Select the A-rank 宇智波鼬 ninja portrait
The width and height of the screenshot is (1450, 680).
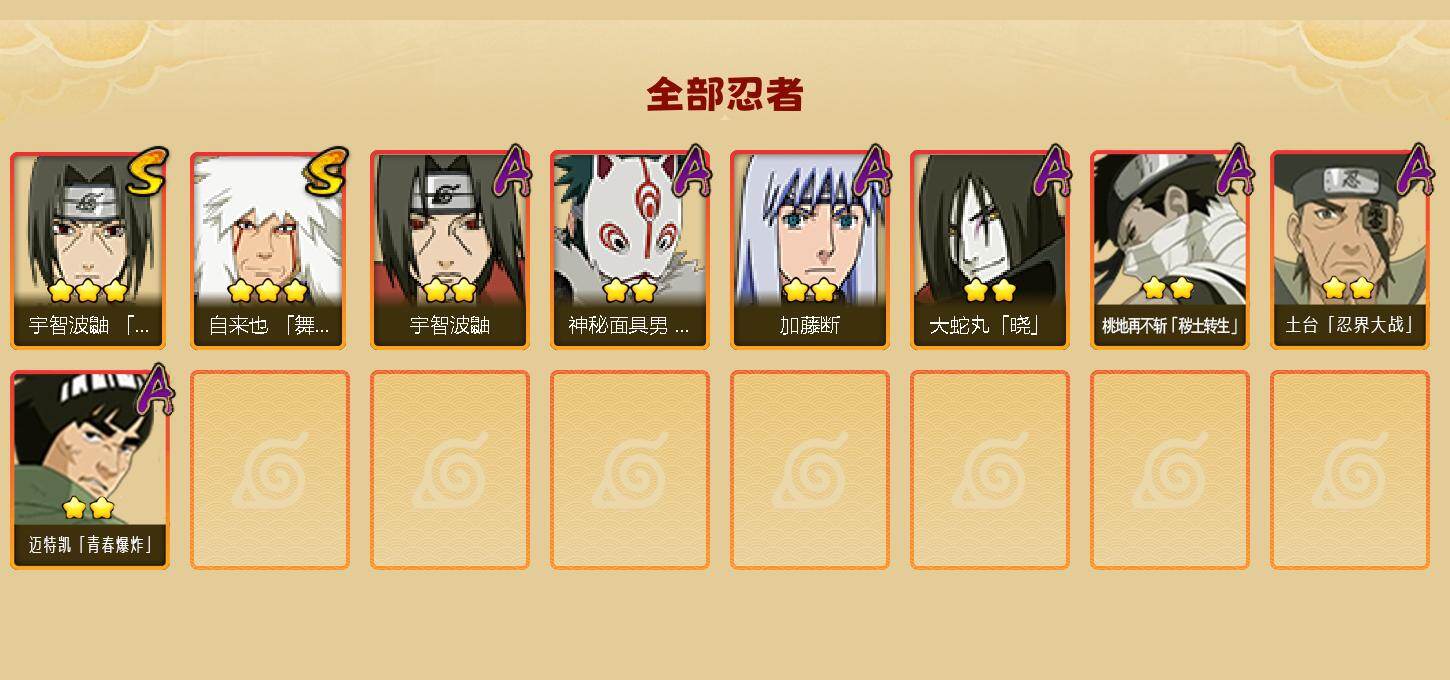pos(449,250)
